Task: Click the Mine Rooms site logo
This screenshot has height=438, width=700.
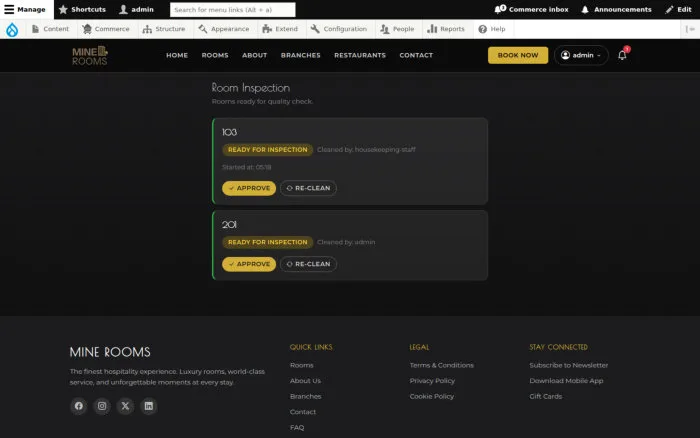Action: 90,55
